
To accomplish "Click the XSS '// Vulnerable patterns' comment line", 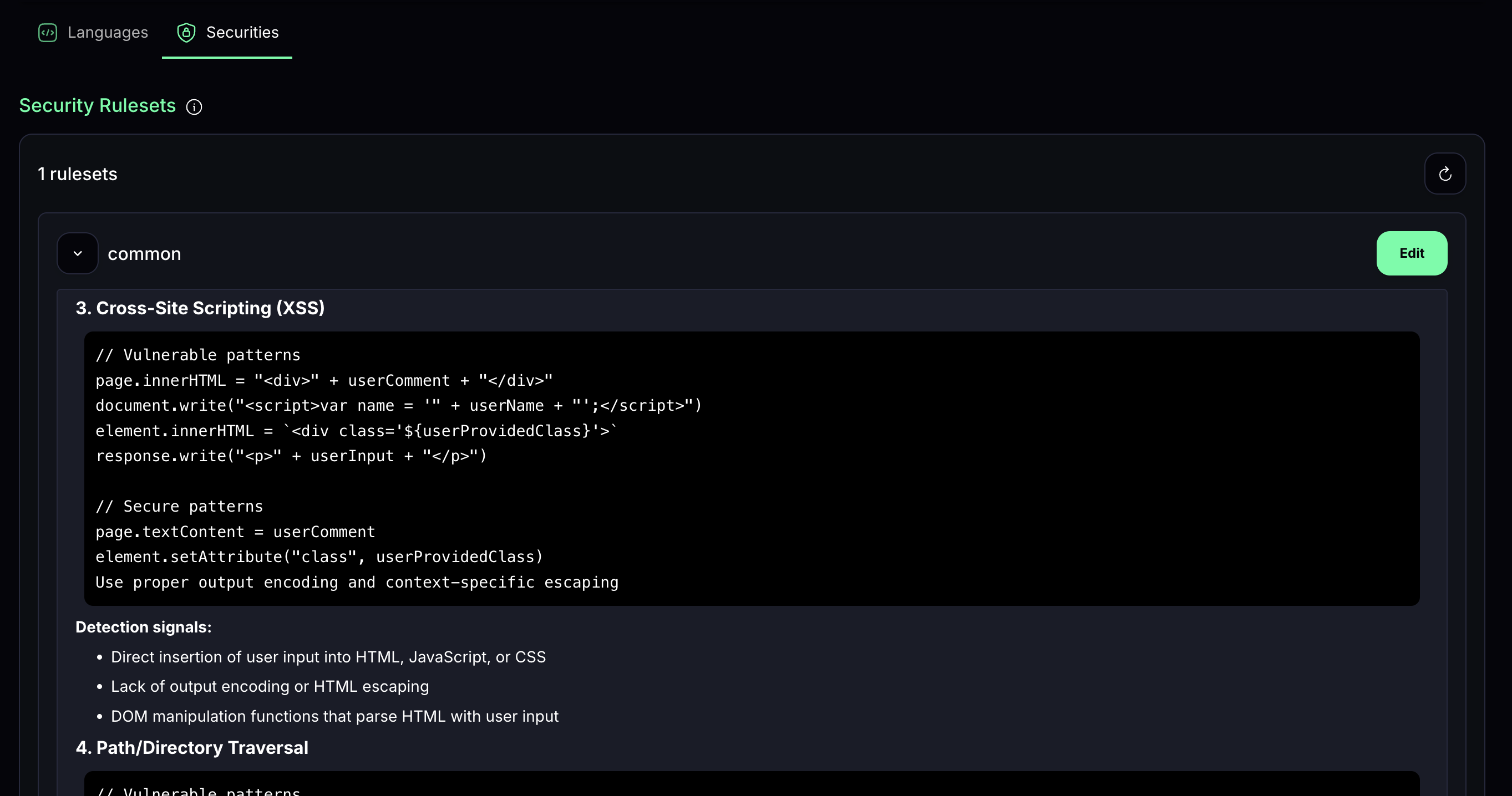I will 198,355.
